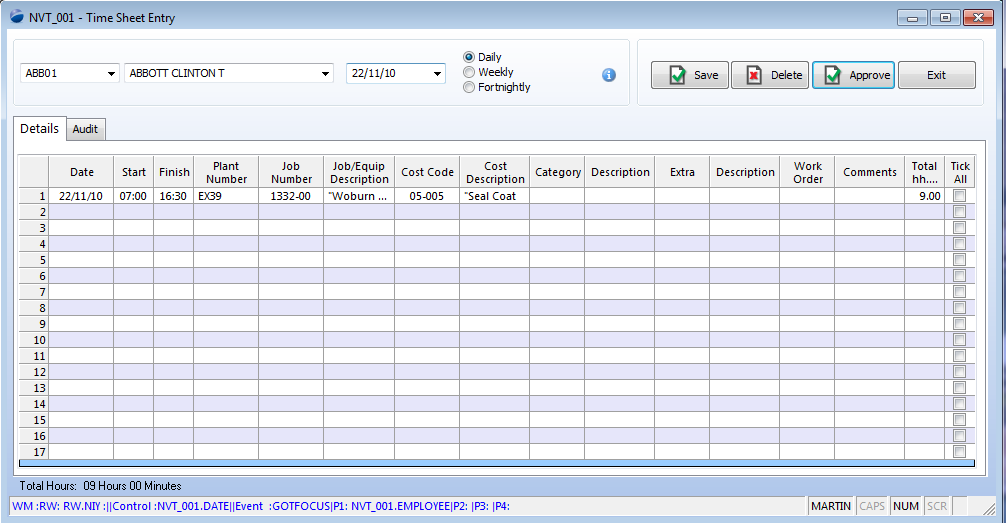Screen dimensions: 1006x523
Task: Tick the checkbox in row 9
Action: [960, 324]
